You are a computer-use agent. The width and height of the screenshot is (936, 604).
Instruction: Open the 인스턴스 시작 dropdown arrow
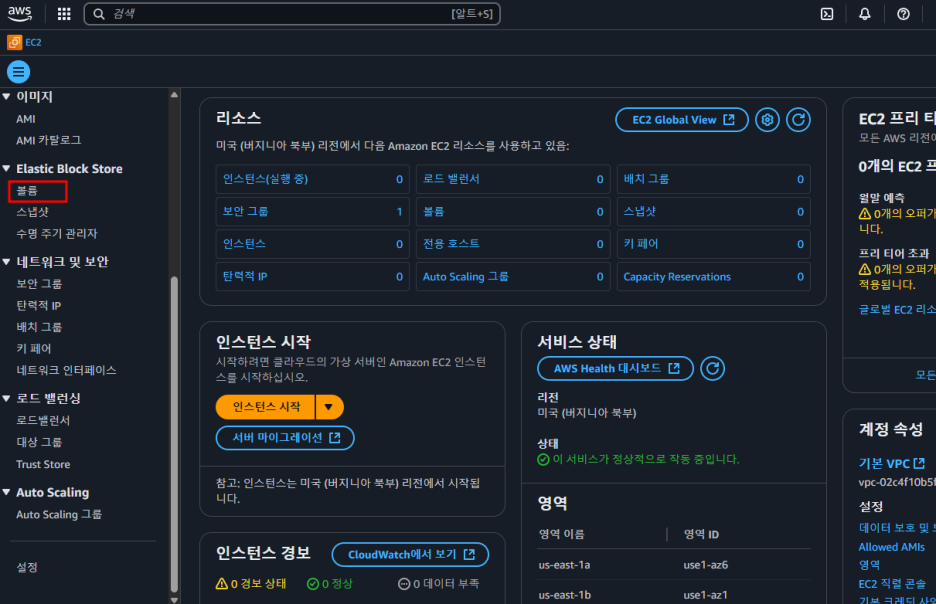(329, 407)
